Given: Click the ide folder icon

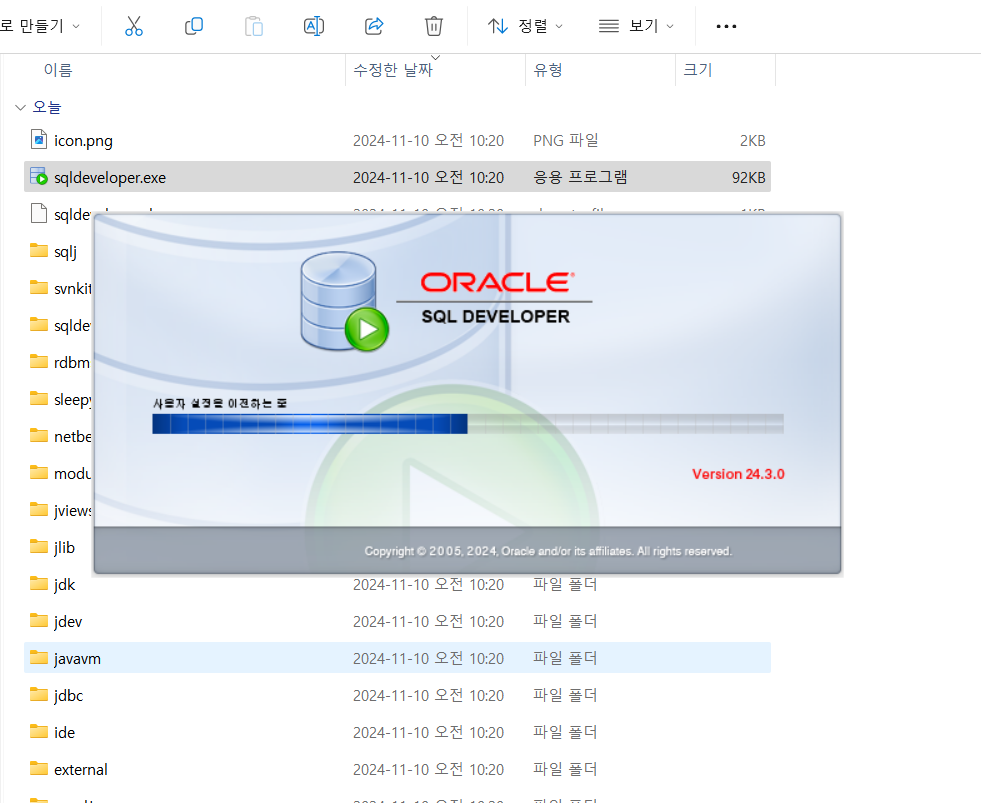Looking at the screenshot, I should 39,731.
